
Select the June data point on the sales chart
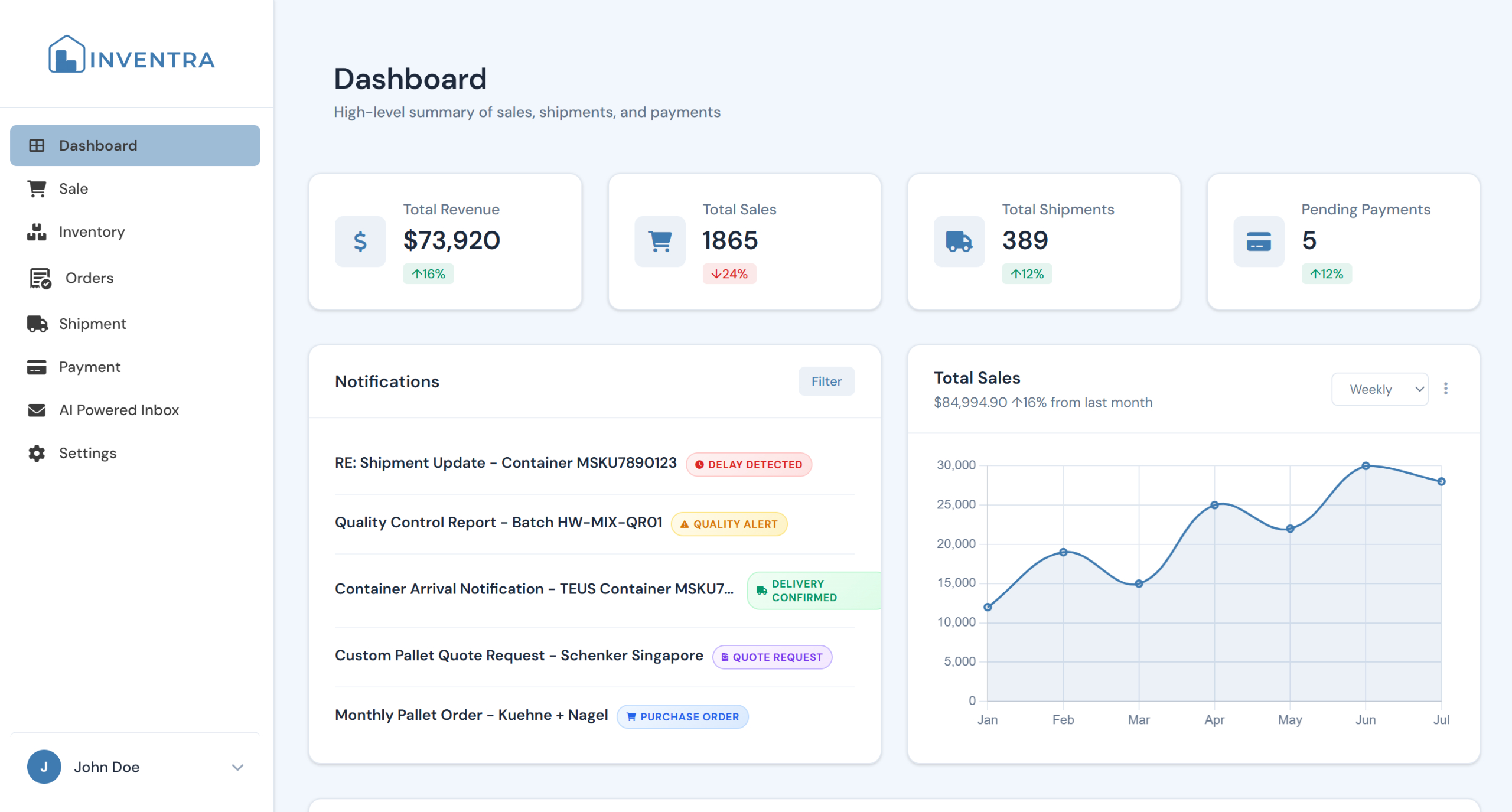coord(1365,465)
